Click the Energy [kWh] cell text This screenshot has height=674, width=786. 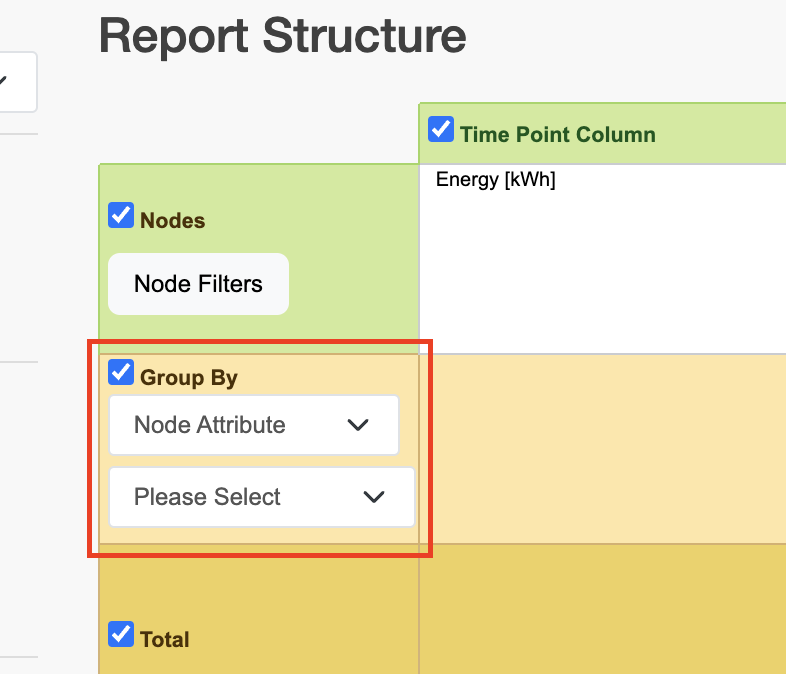tap(495, 180)
